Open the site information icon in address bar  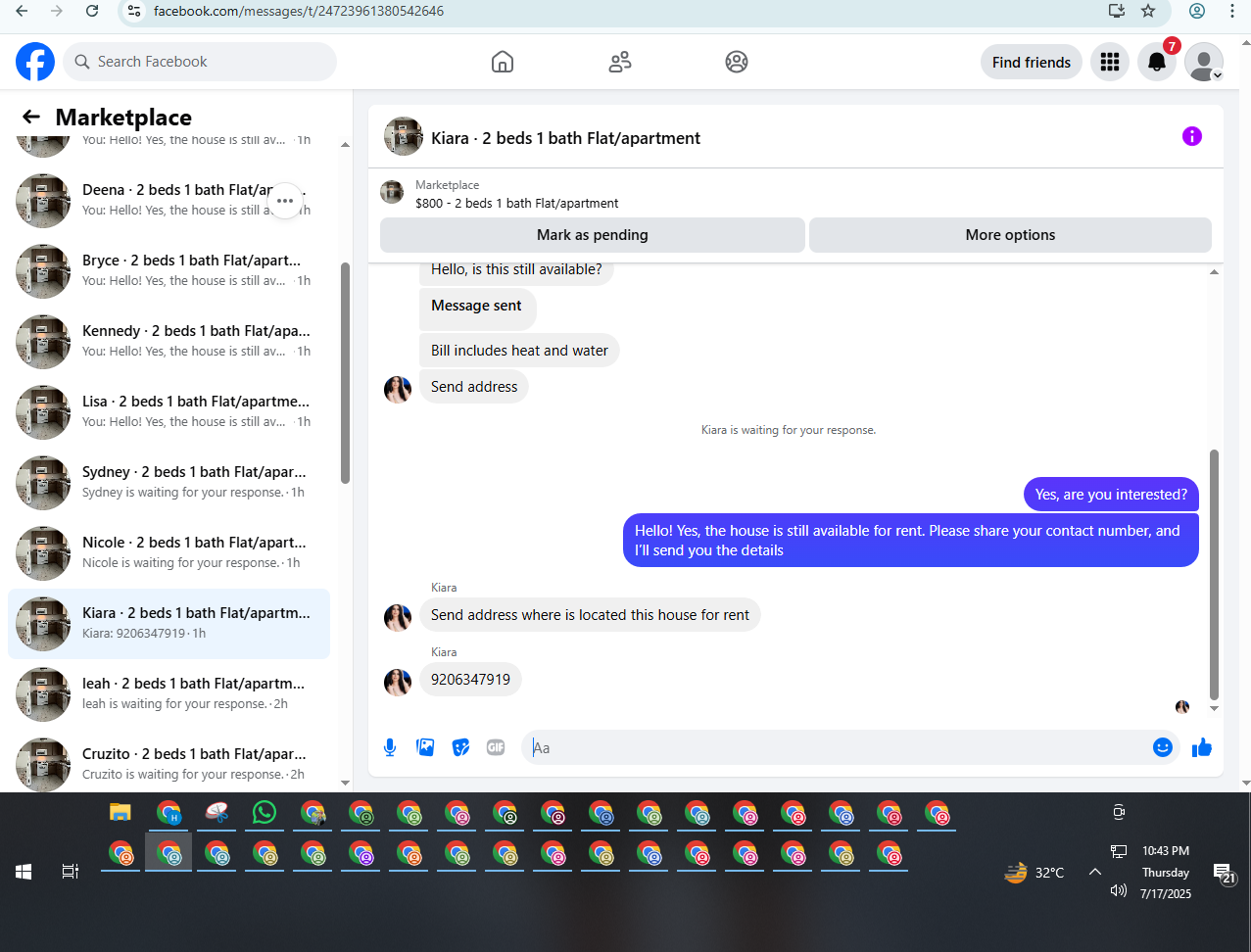[x=135, y=11]
